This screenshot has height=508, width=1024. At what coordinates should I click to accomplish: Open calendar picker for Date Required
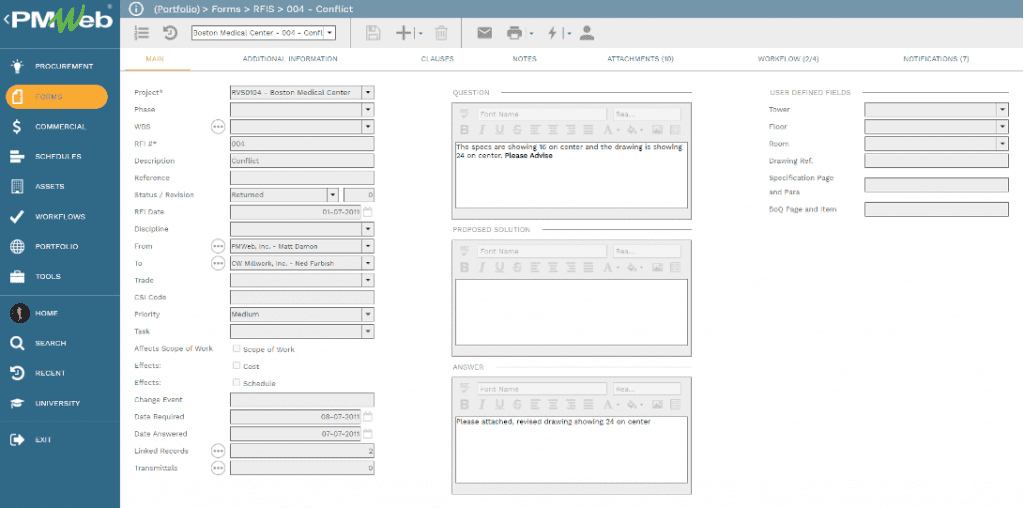click(x=368, y=417)
